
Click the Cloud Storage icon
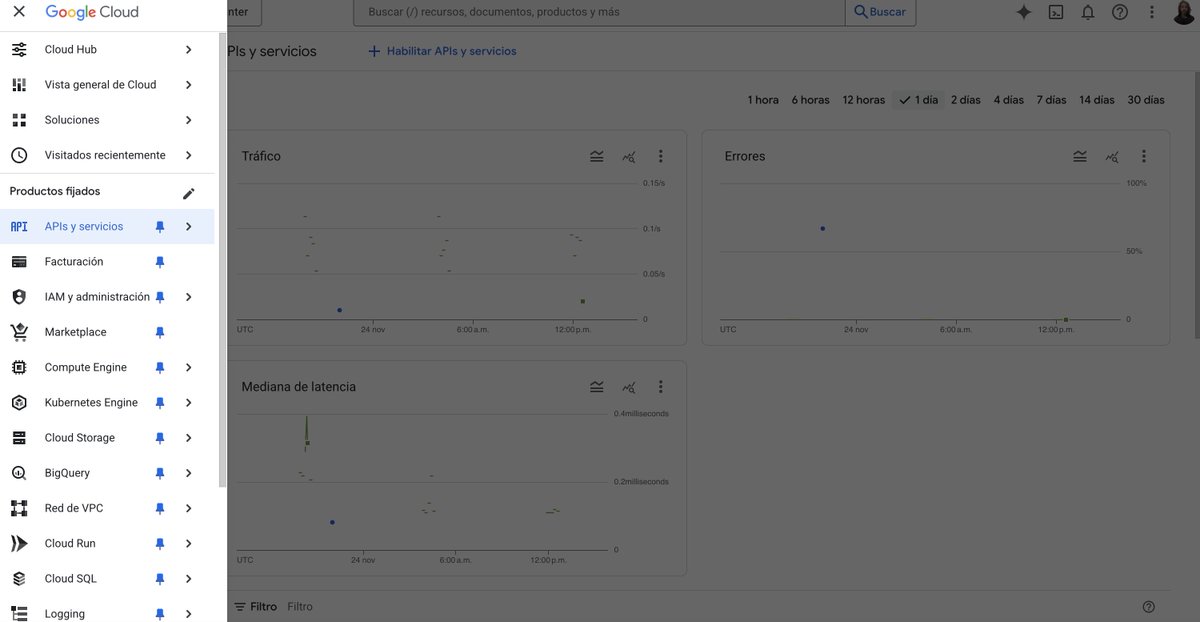19,438
